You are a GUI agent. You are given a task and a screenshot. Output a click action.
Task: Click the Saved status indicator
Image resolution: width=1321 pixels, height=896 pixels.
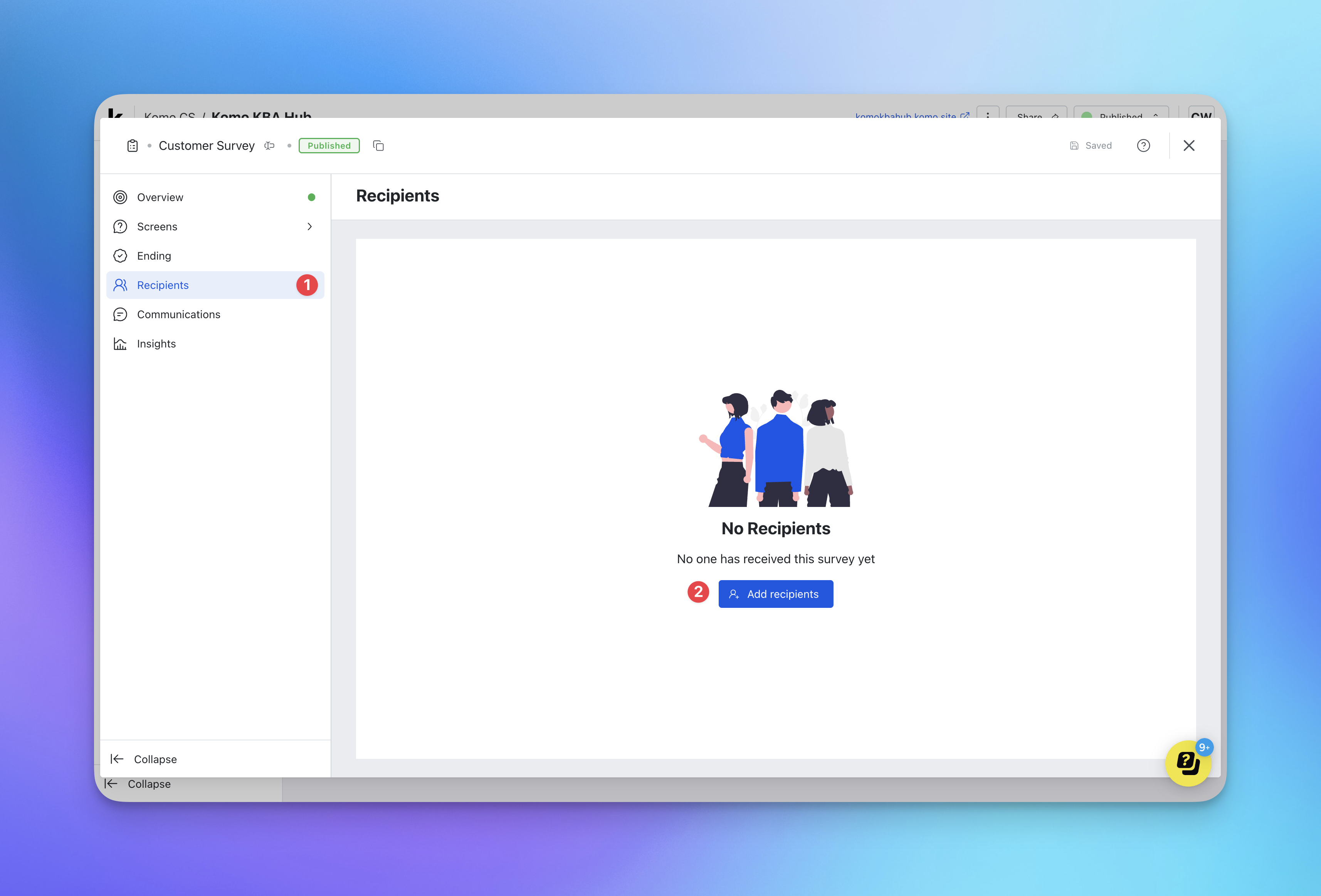pyautogui.click(x=1091, y=146)
